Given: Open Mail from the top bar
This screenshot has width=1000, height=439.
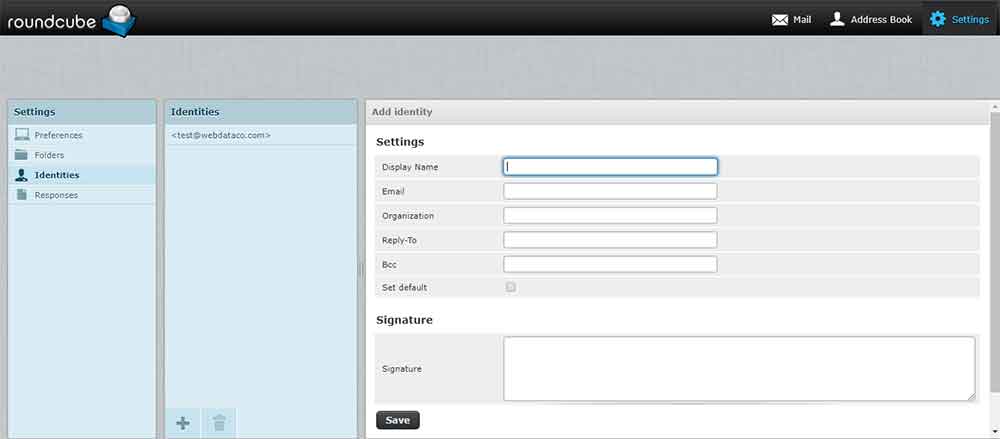Looking at the screenshot, I should 791,19.
